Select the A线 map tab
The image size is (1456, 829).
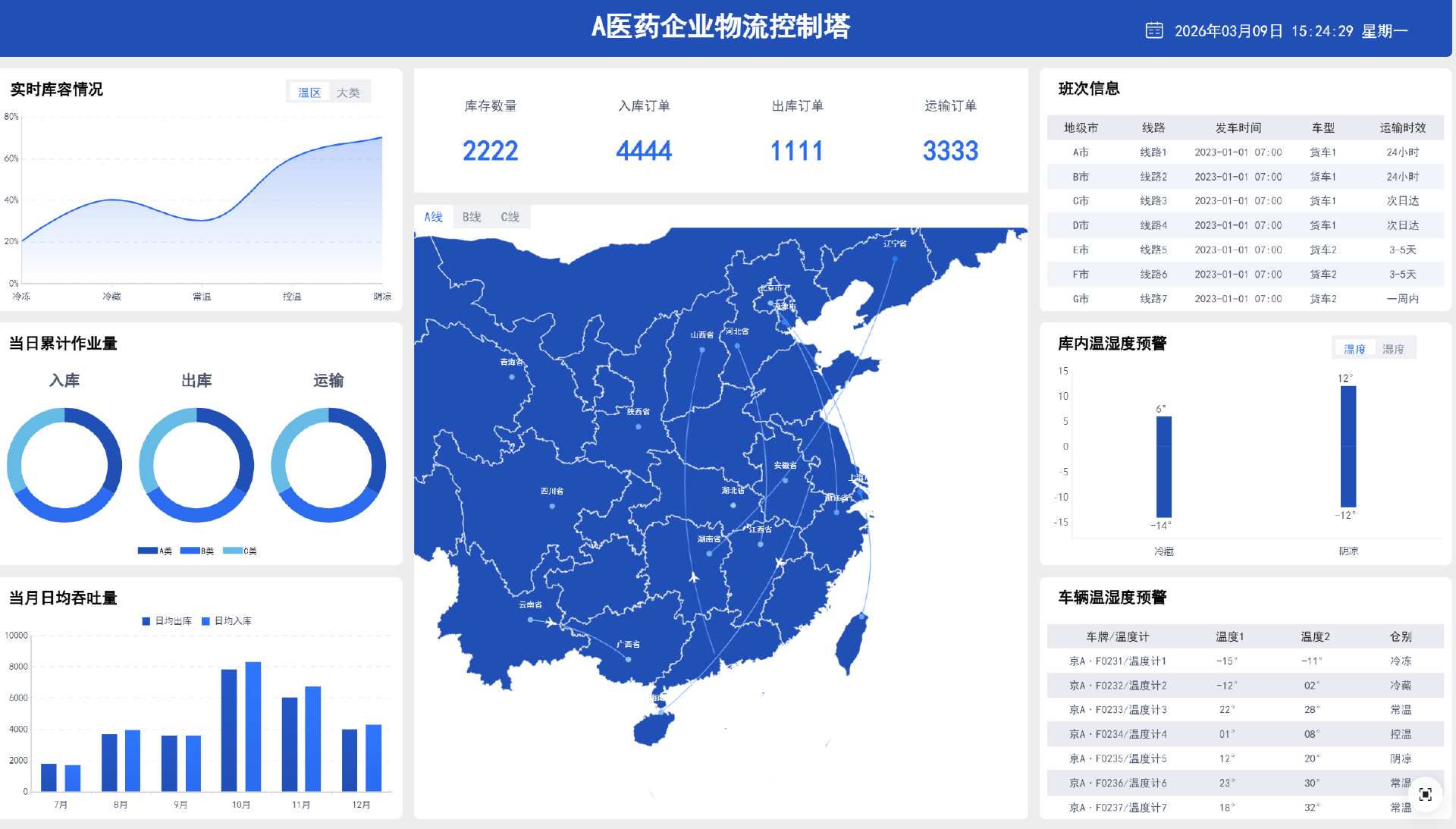[x=433, y=217]
